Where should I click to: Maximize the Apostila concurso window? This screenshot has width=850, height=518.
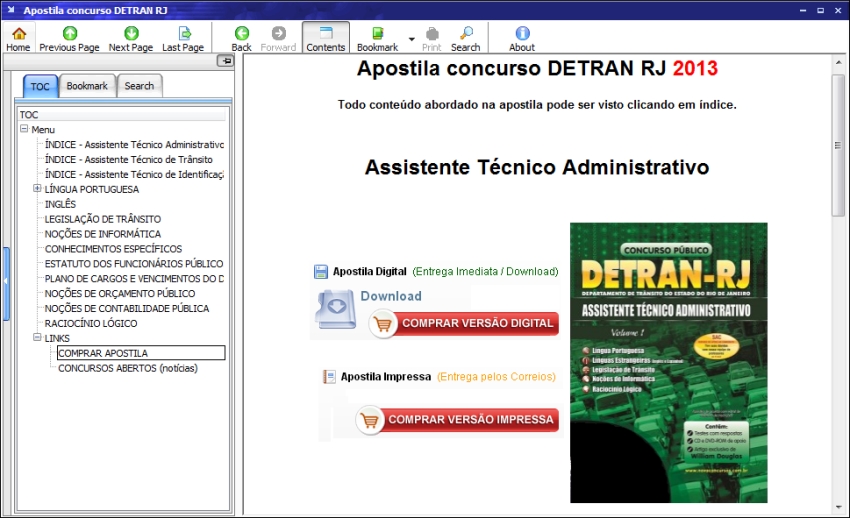tap(820, 10)
